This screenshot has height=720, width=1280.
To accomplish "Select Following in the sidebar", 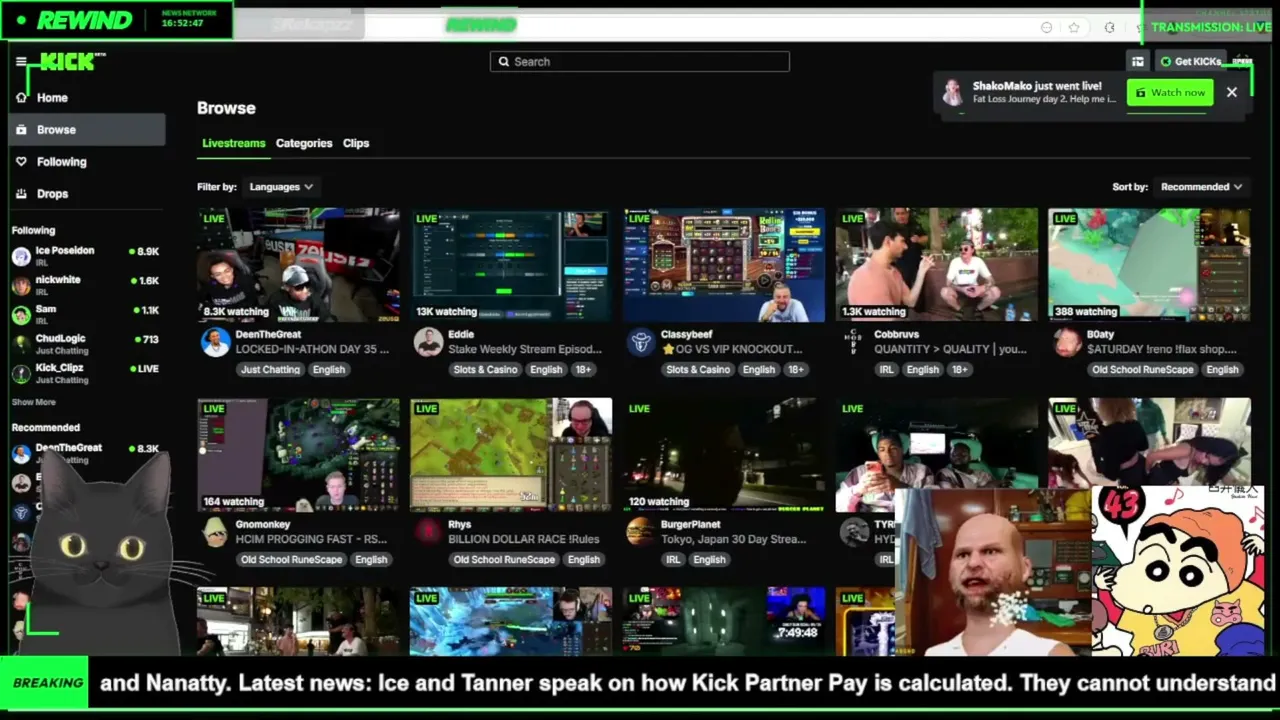I will 87,162.
